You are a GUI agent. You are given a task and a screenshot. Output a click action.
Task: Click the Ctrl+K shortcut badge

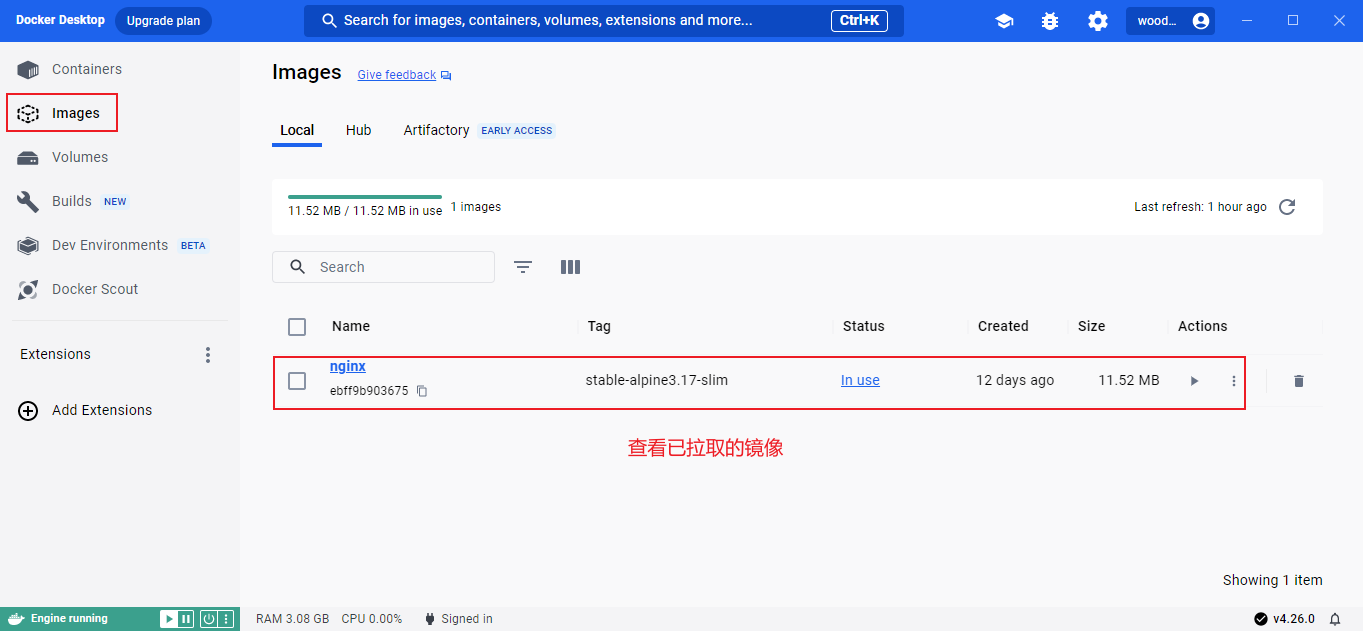coord(859,20)
